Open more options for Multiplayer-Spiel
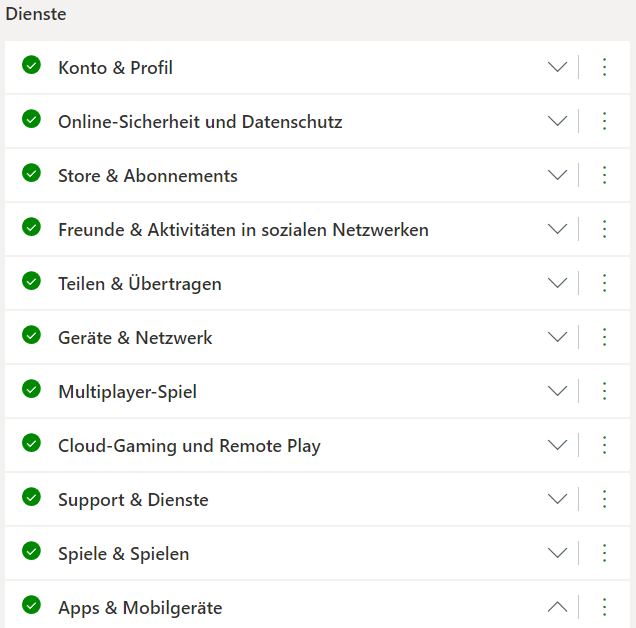636x628 pixels. (x=604, y=391)
